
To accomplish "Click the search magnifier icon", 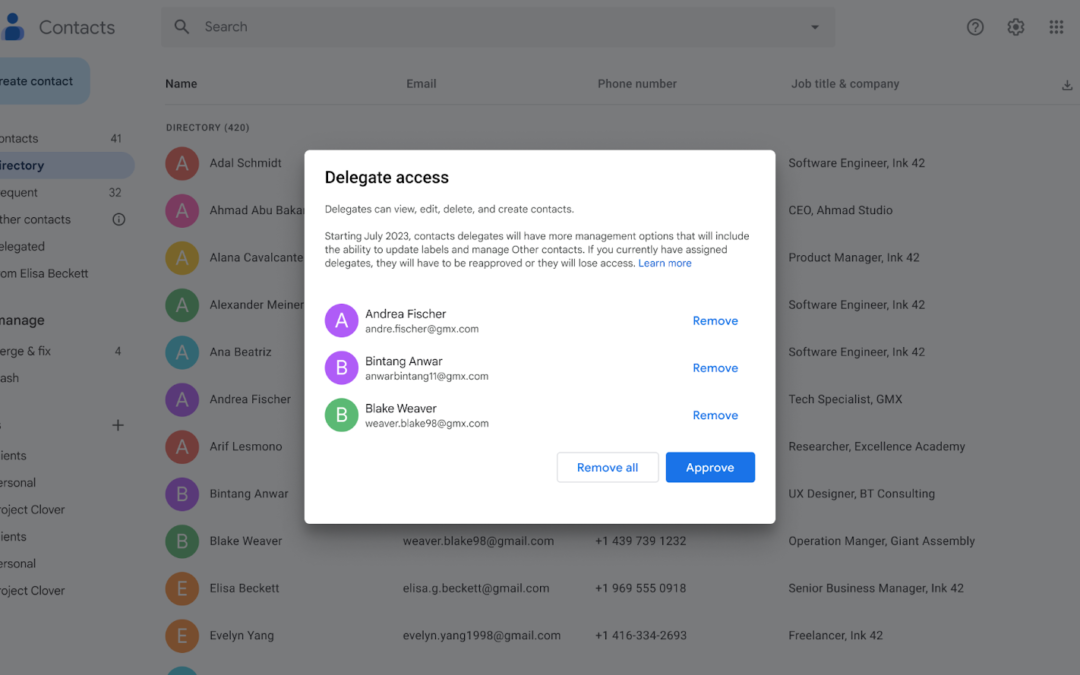I will [x=181, y=27].
